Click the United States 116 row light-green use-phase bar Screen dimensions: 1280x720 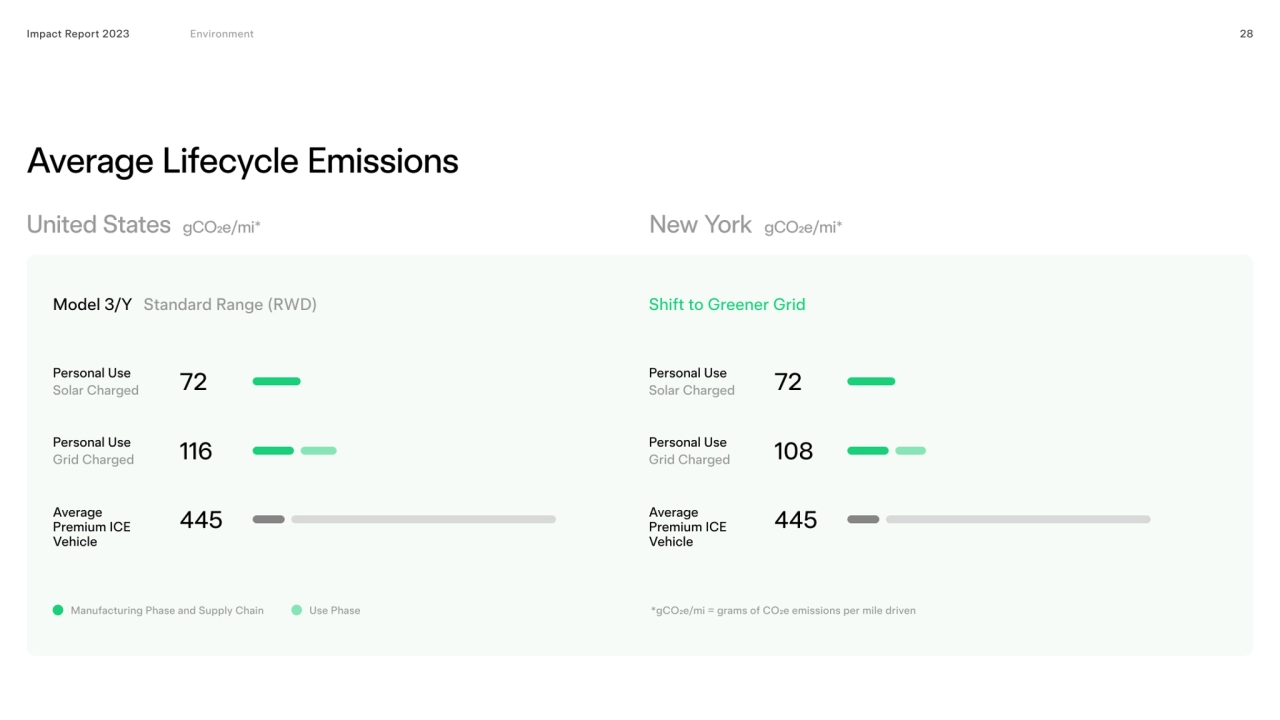click(x=319, y=451)
